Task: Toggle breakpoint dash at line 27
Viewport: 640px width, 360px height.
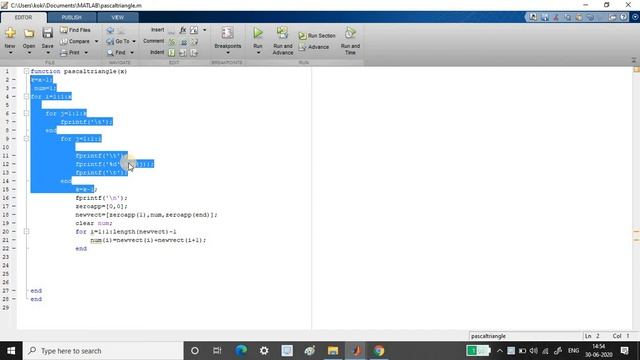Action: 14,291
